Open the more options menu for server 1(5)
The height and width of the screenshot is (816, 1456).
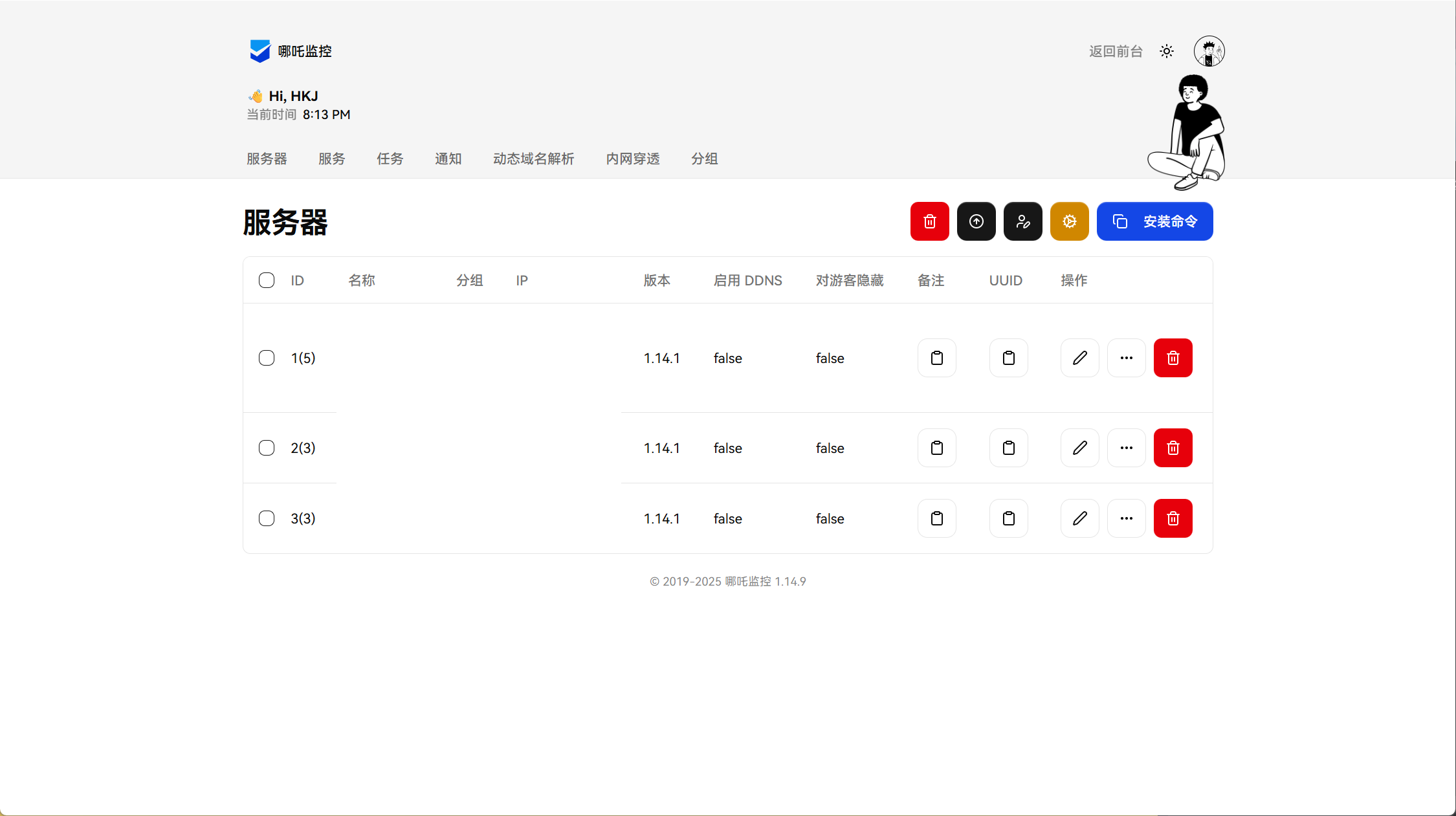1126,358
